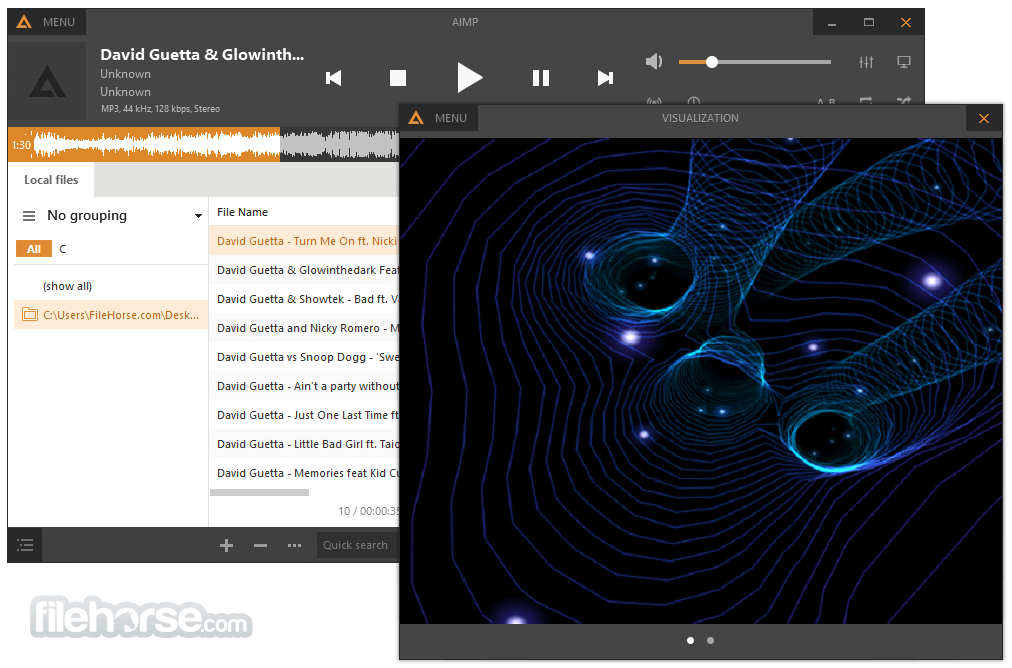Select David Guetta vs Snoop Dogg track
This screenshot has height=668, width=1012.
tap(305, 357)
